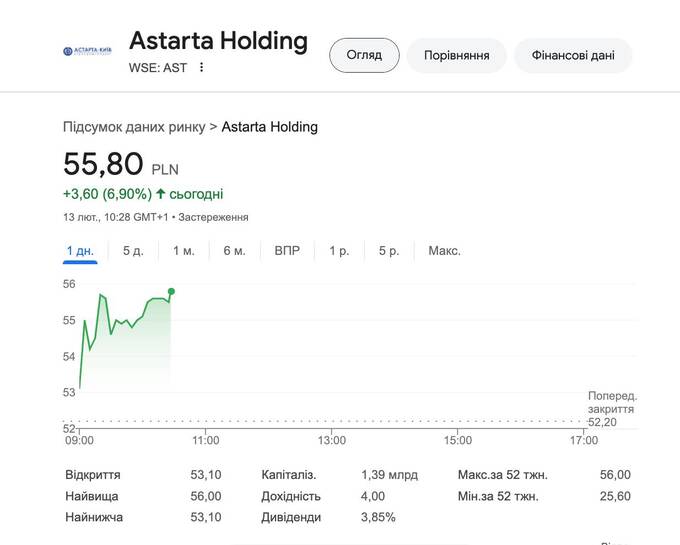This screenshot has width=680, height=545.
Task: Click the Поперед. закриття 52,20 label
Action: (612, 408)
